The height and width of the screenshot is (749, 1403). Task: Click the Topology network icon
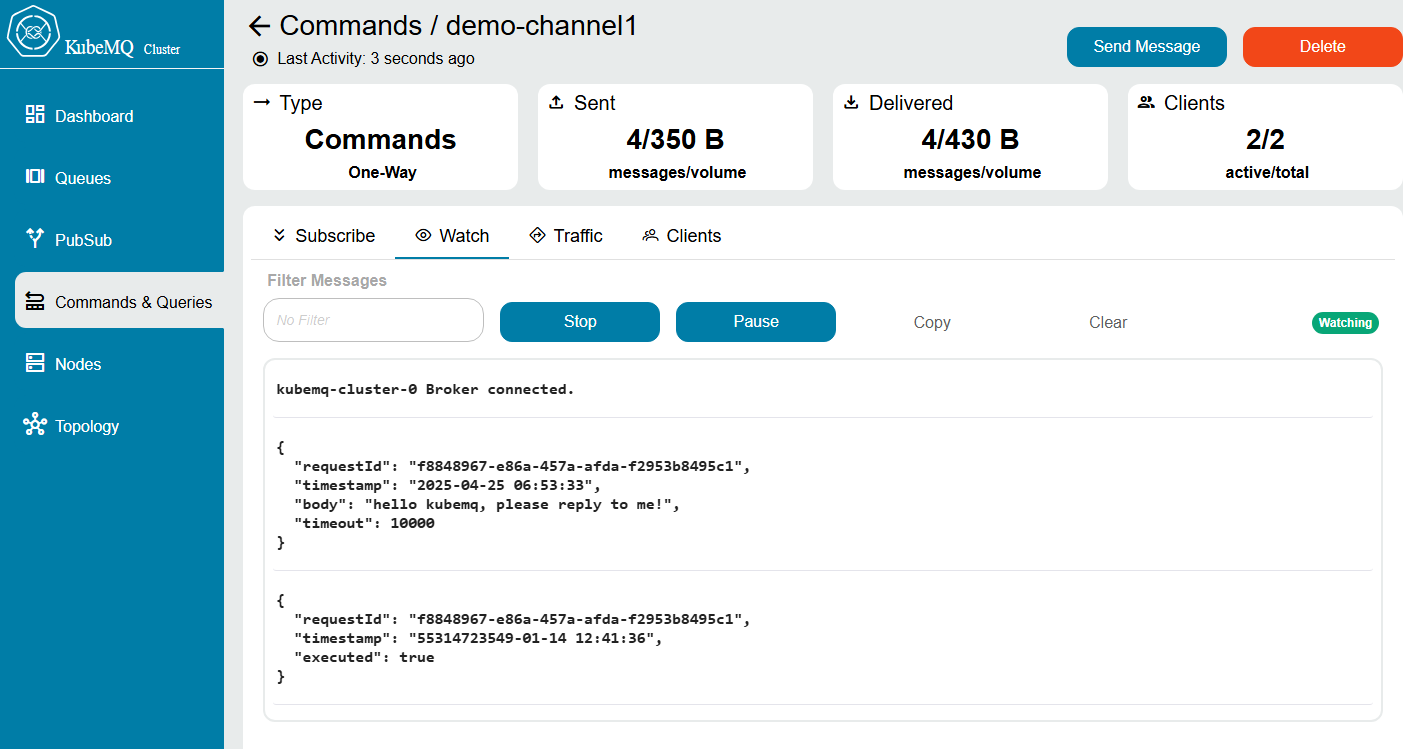pos(35,425)
